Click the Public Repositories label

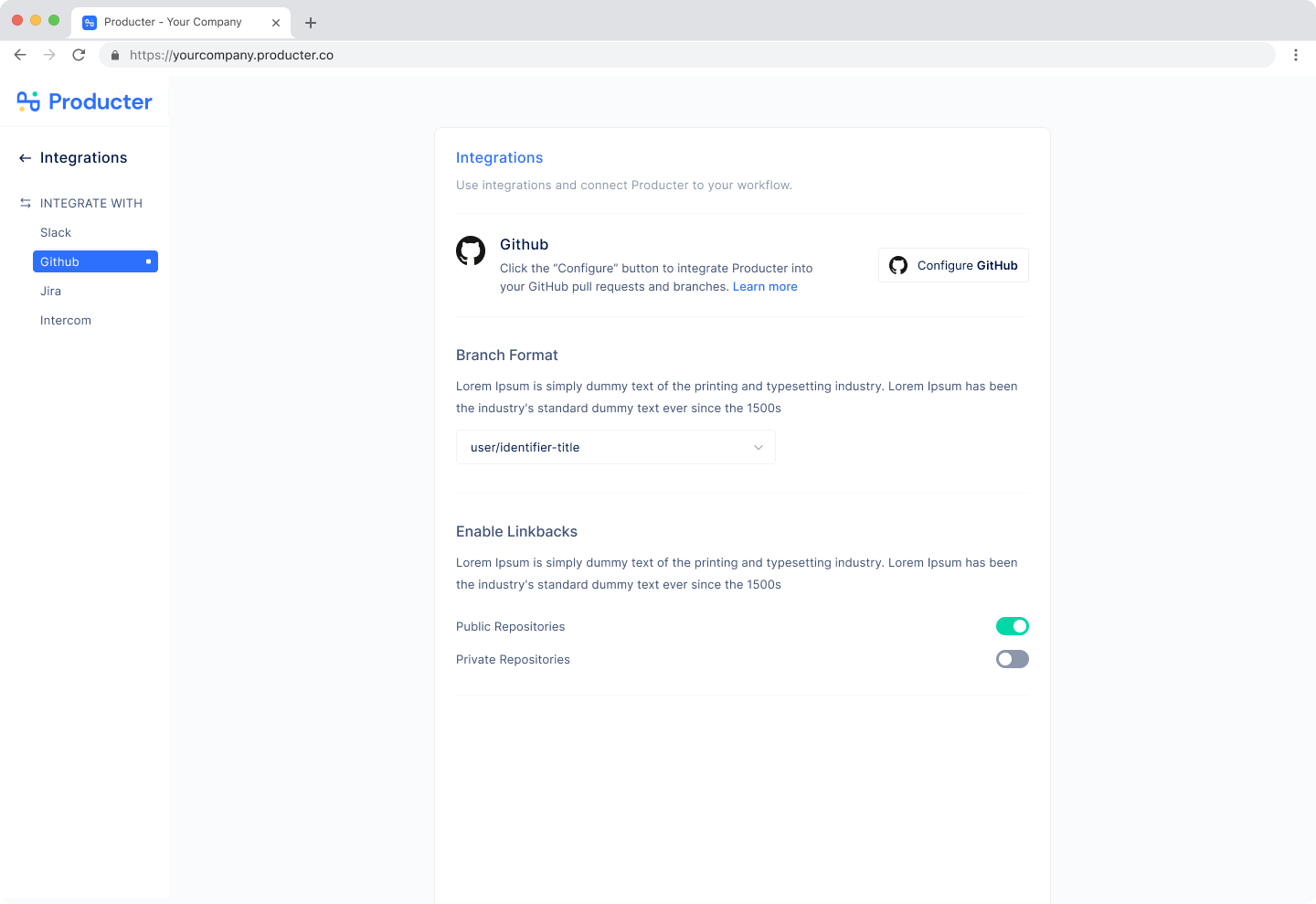[511, 626]
